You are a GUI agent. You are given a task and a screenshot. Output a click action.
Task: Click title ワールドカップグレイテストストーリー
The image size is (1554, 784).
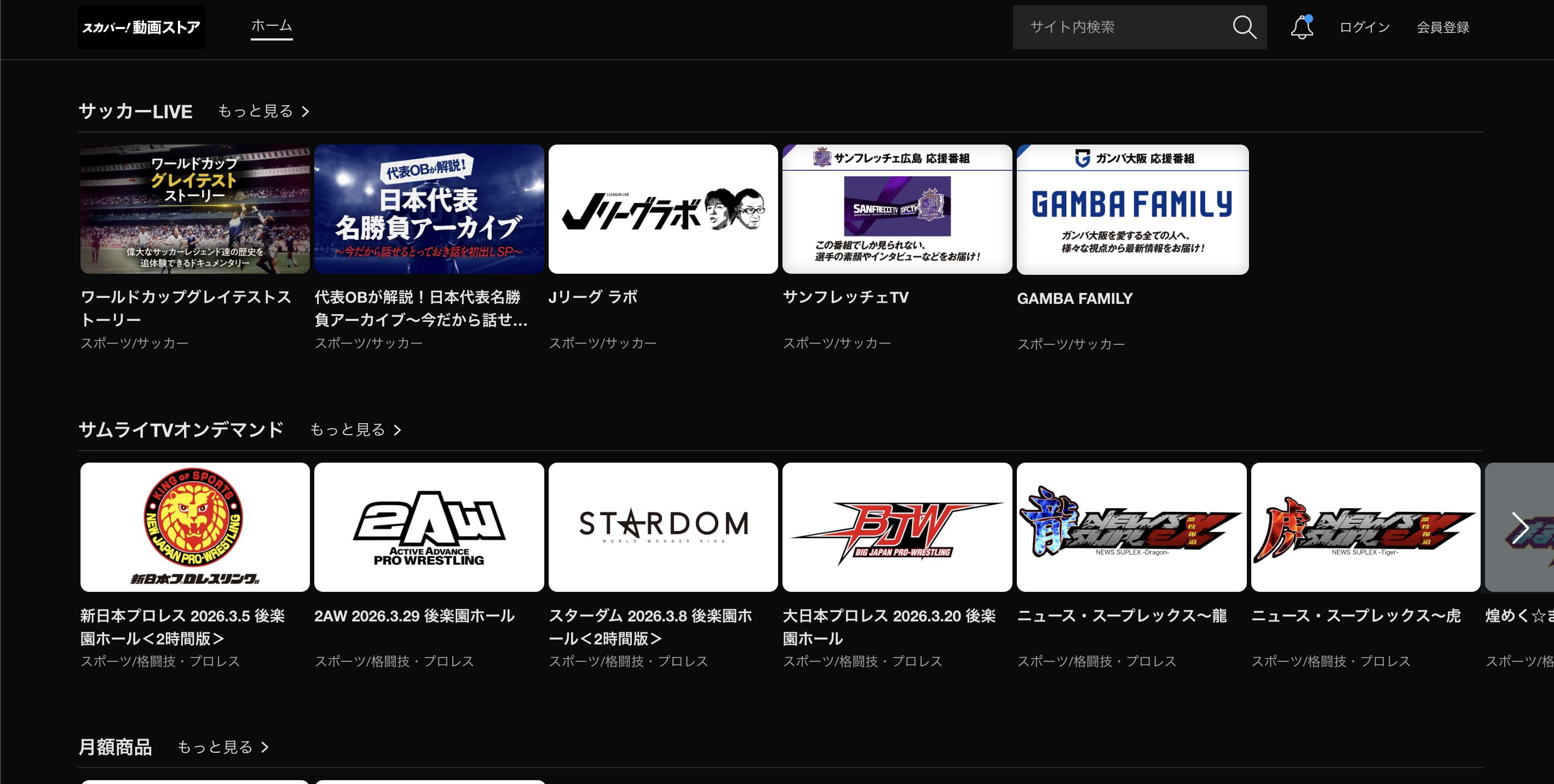pos(186,308)
